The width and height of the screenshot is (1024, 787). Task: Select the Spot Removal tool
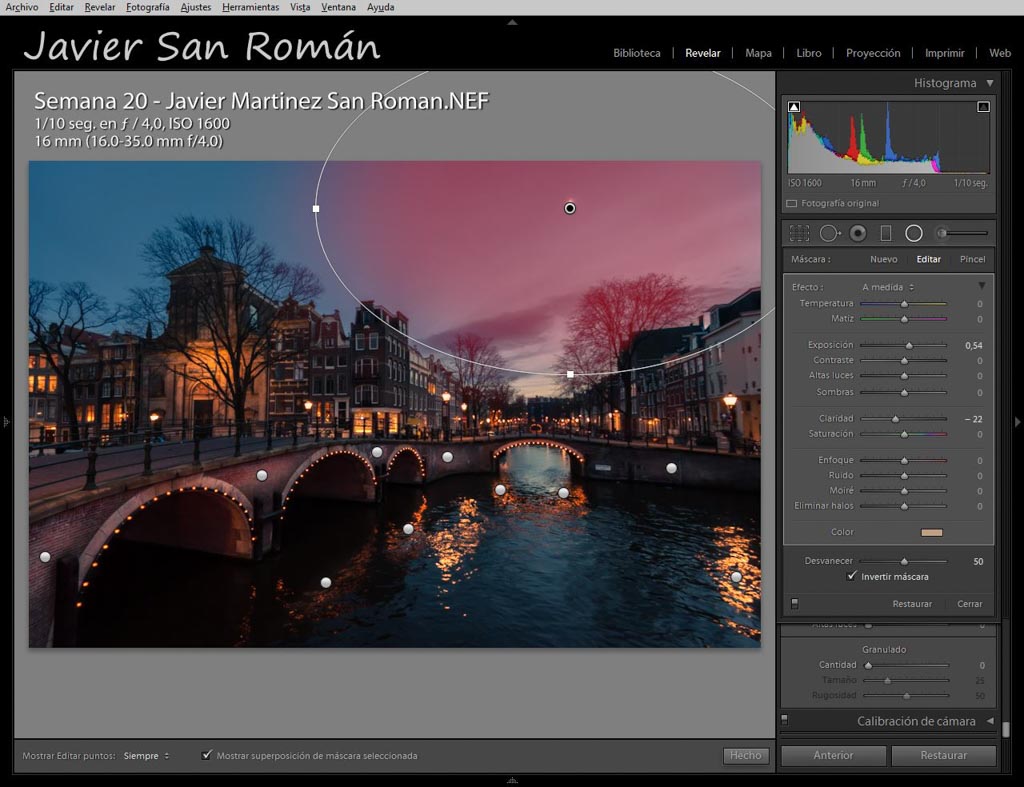pyautogui.click(x=829, y=233)
